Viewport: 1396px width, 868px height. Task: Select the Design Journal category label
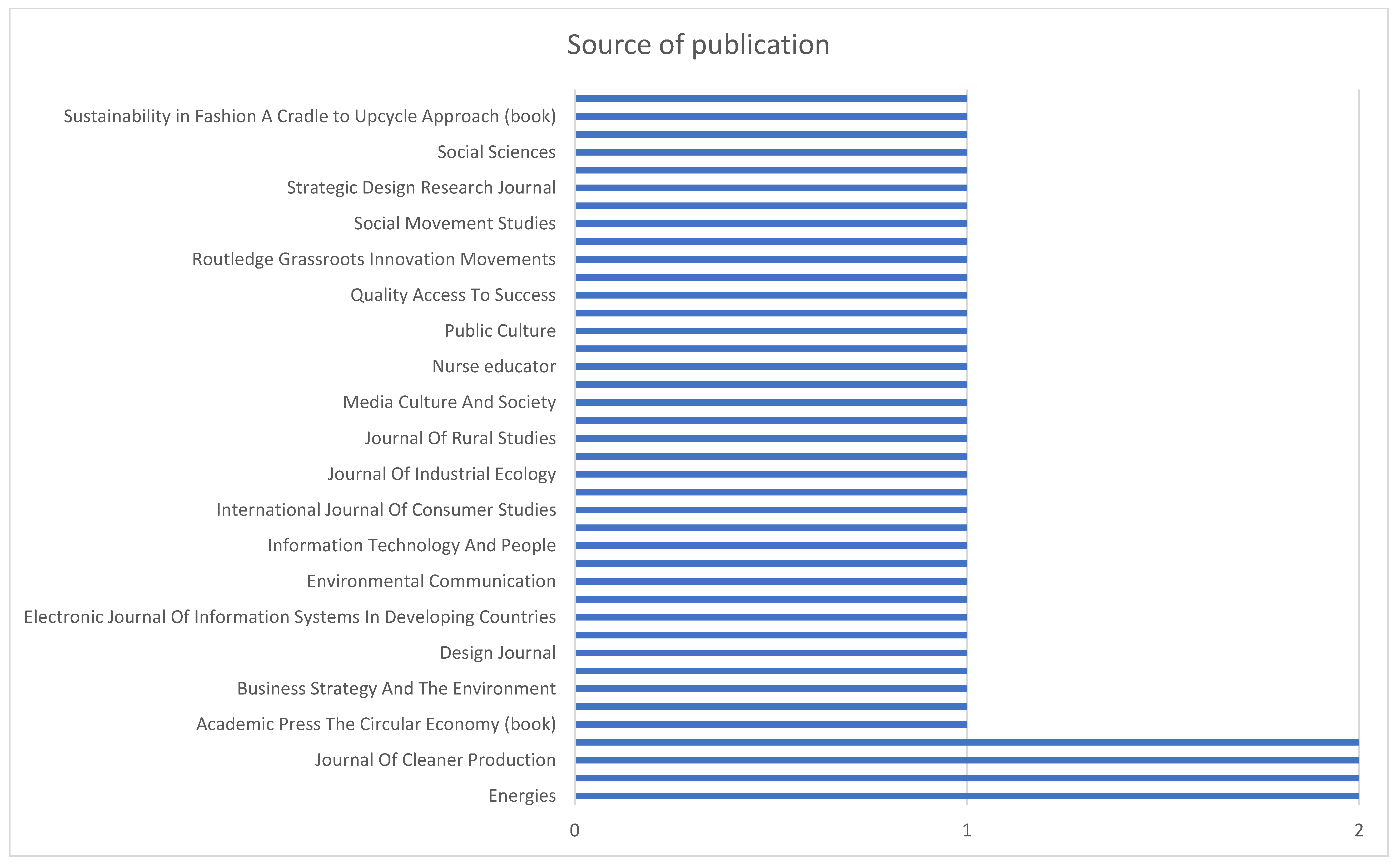pyautogui.click(x=498, y=653)
